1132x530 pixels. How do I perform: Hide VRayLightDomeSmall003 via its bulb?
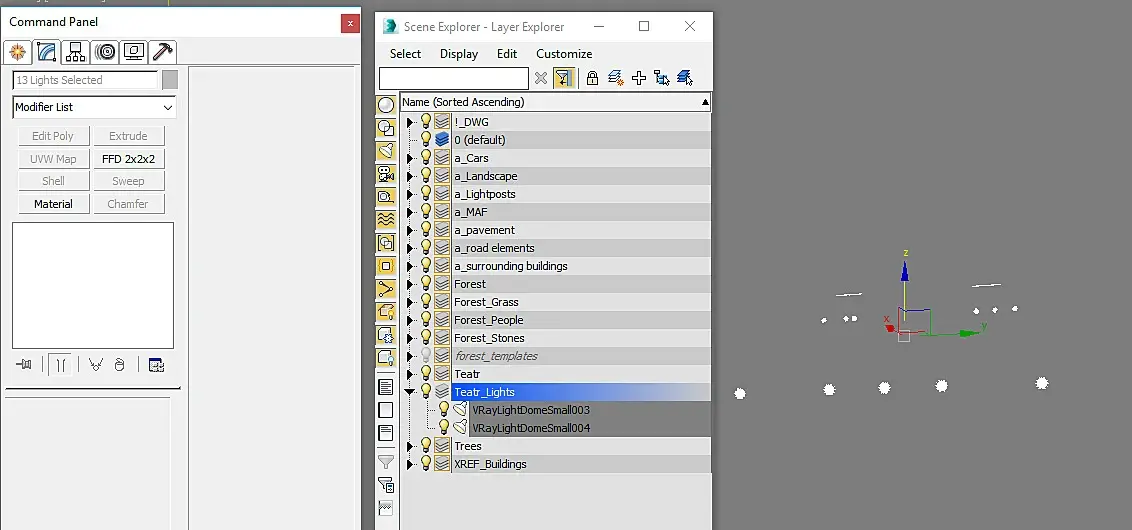point(444,409)
